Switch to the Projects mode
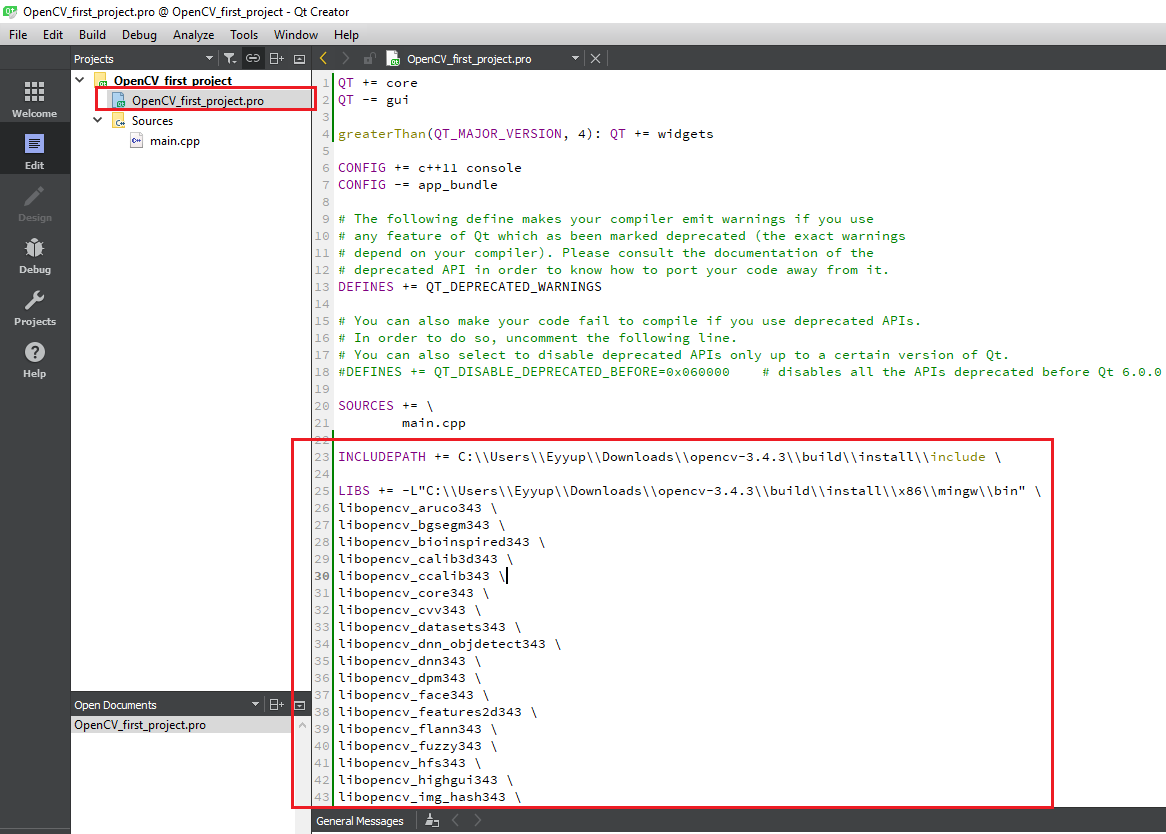1166x834 pixels. click(34, 307)
